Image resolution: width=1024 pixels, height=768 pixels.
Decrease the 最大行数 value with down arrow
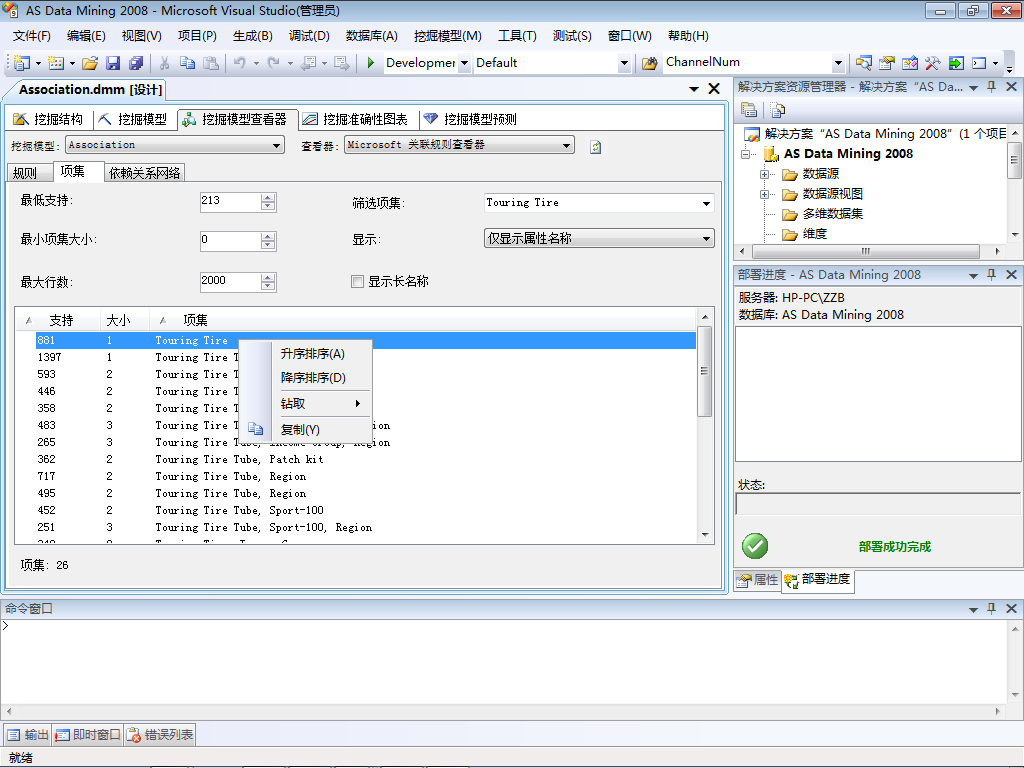pos(268,286)
